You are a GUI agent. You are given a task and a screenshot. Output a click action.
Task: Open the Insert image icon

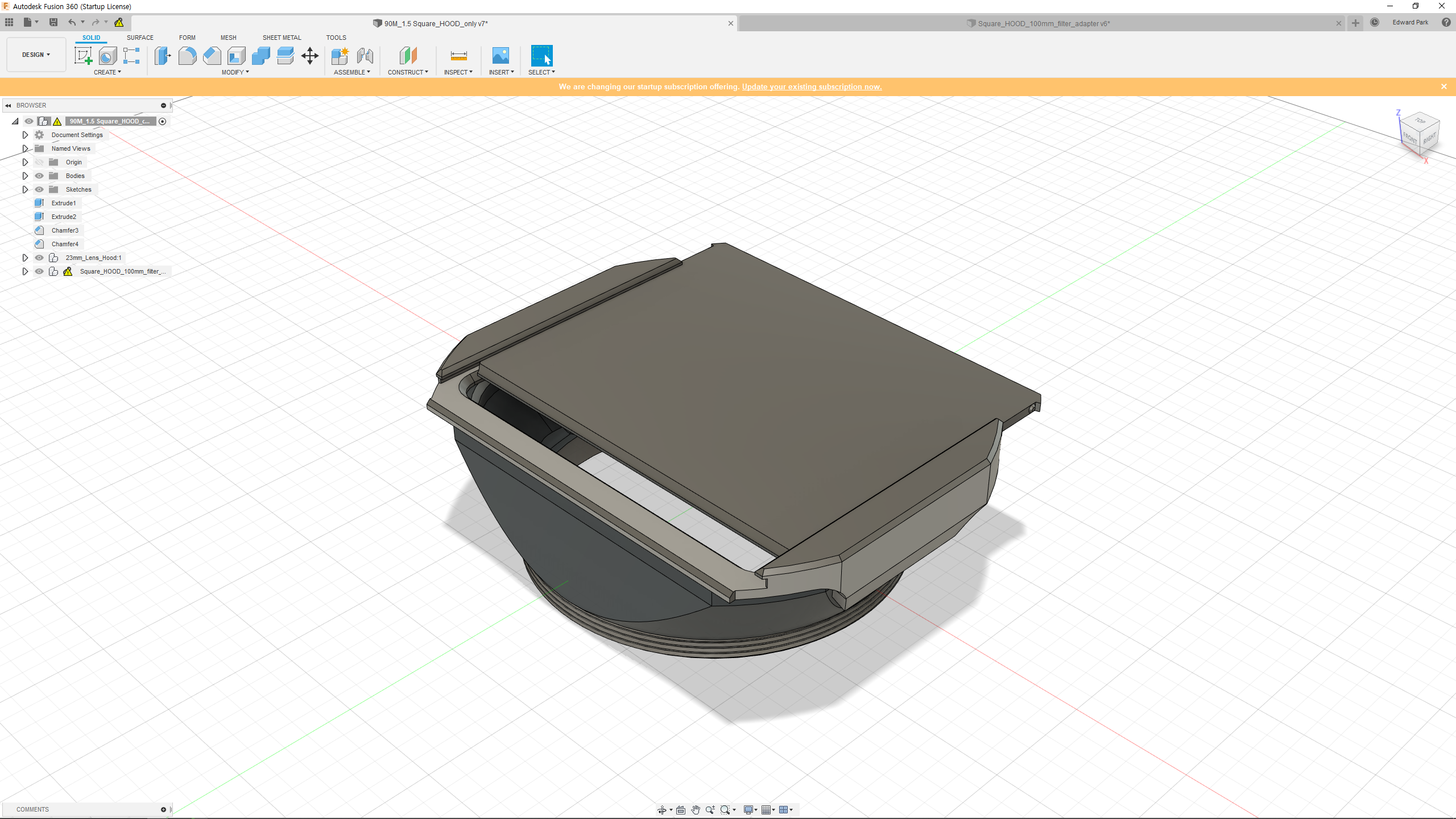(500, 56)
